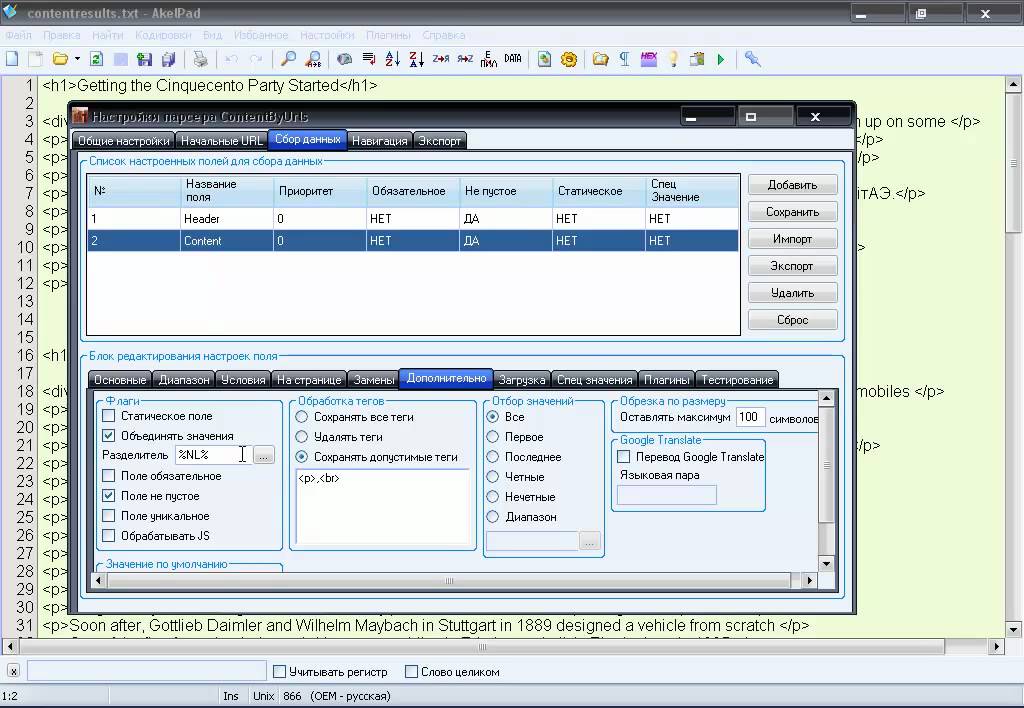Image resolution: width=1024 pixels, height=708 pixels.
Task: Click the find magnifier icon
Action: coord(288,59)
